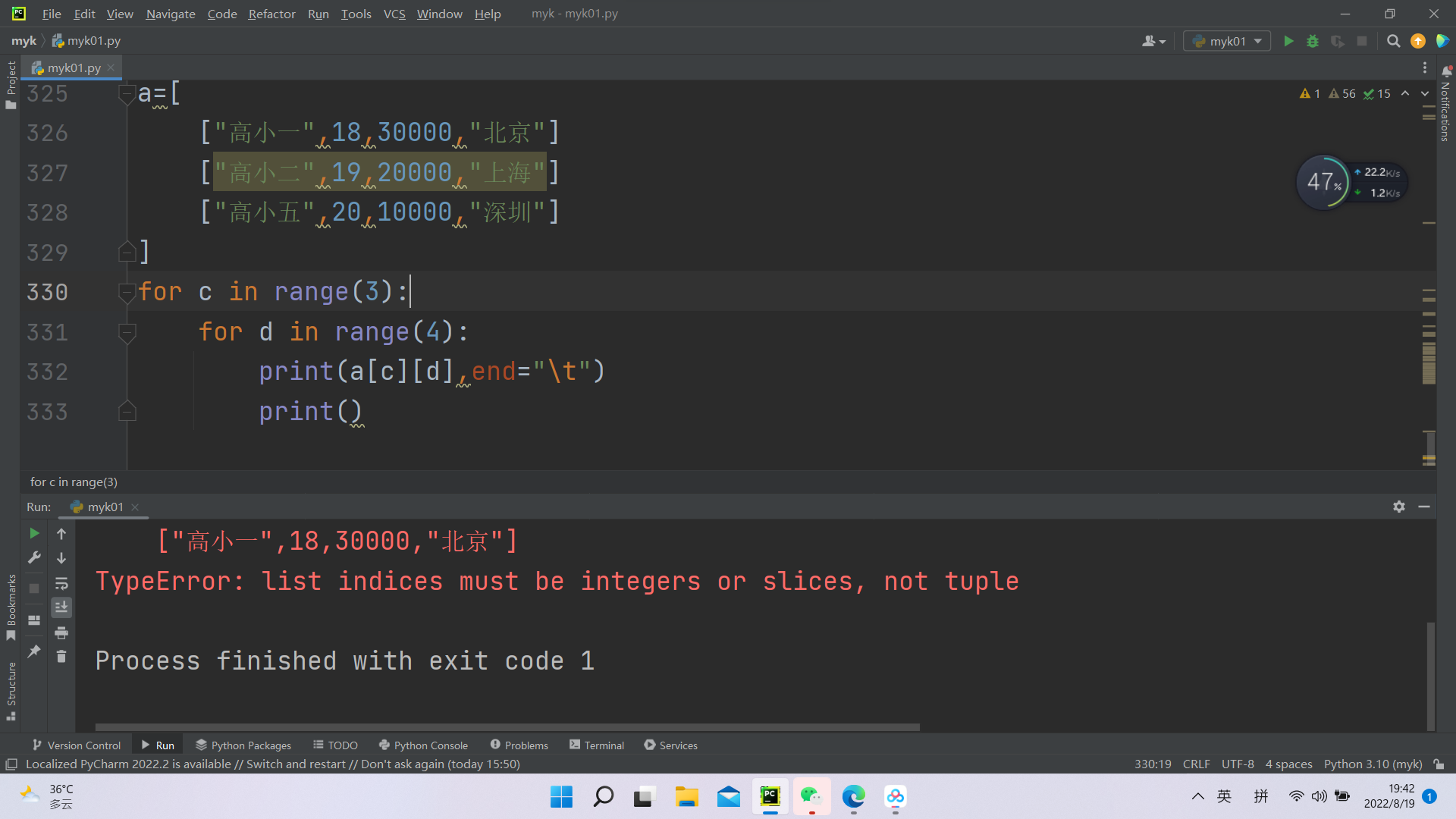Open Windows Start menu

(x=561, y=796)
